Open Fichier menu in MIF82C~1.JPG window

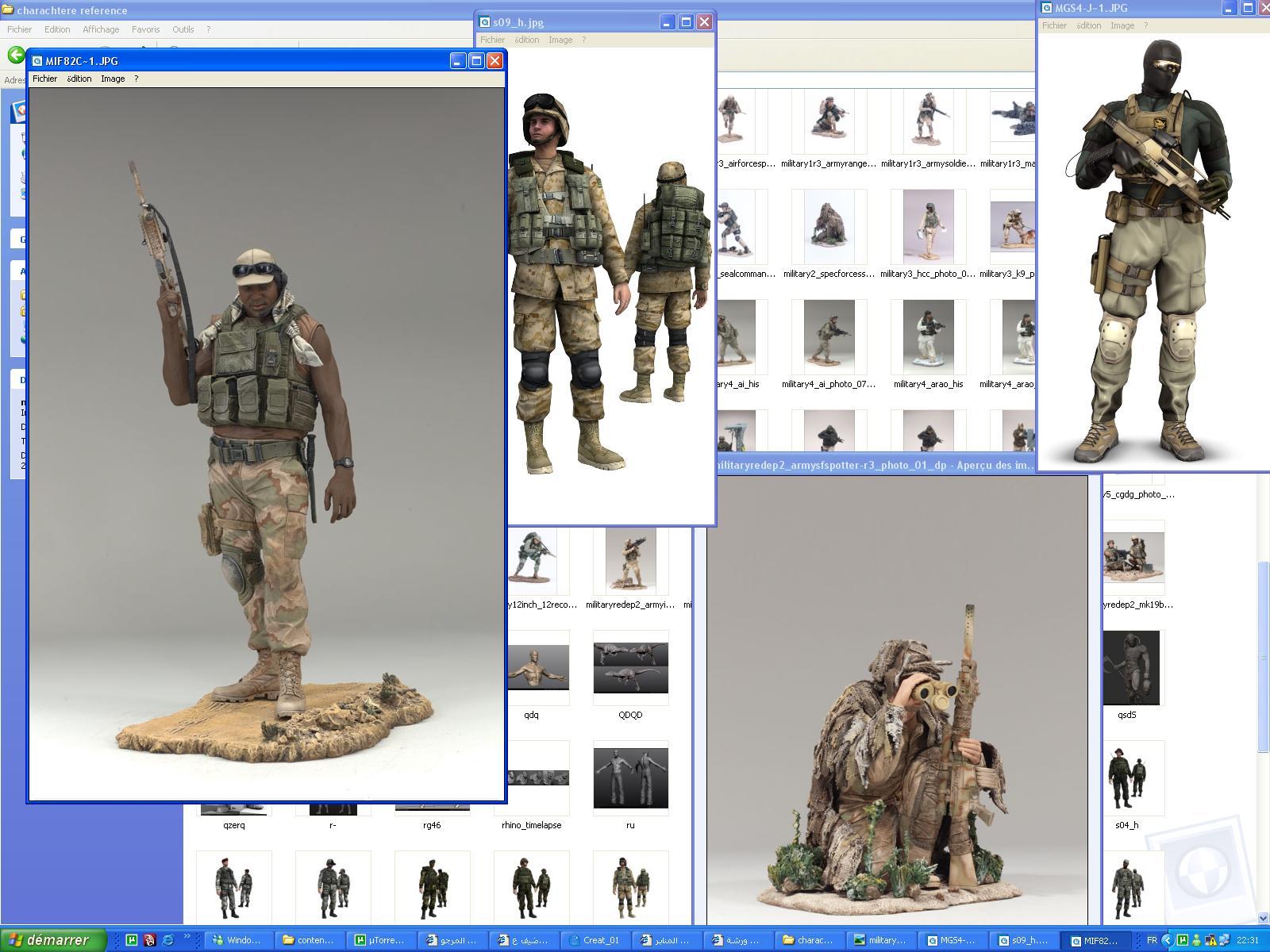click(x=44, y=79)
